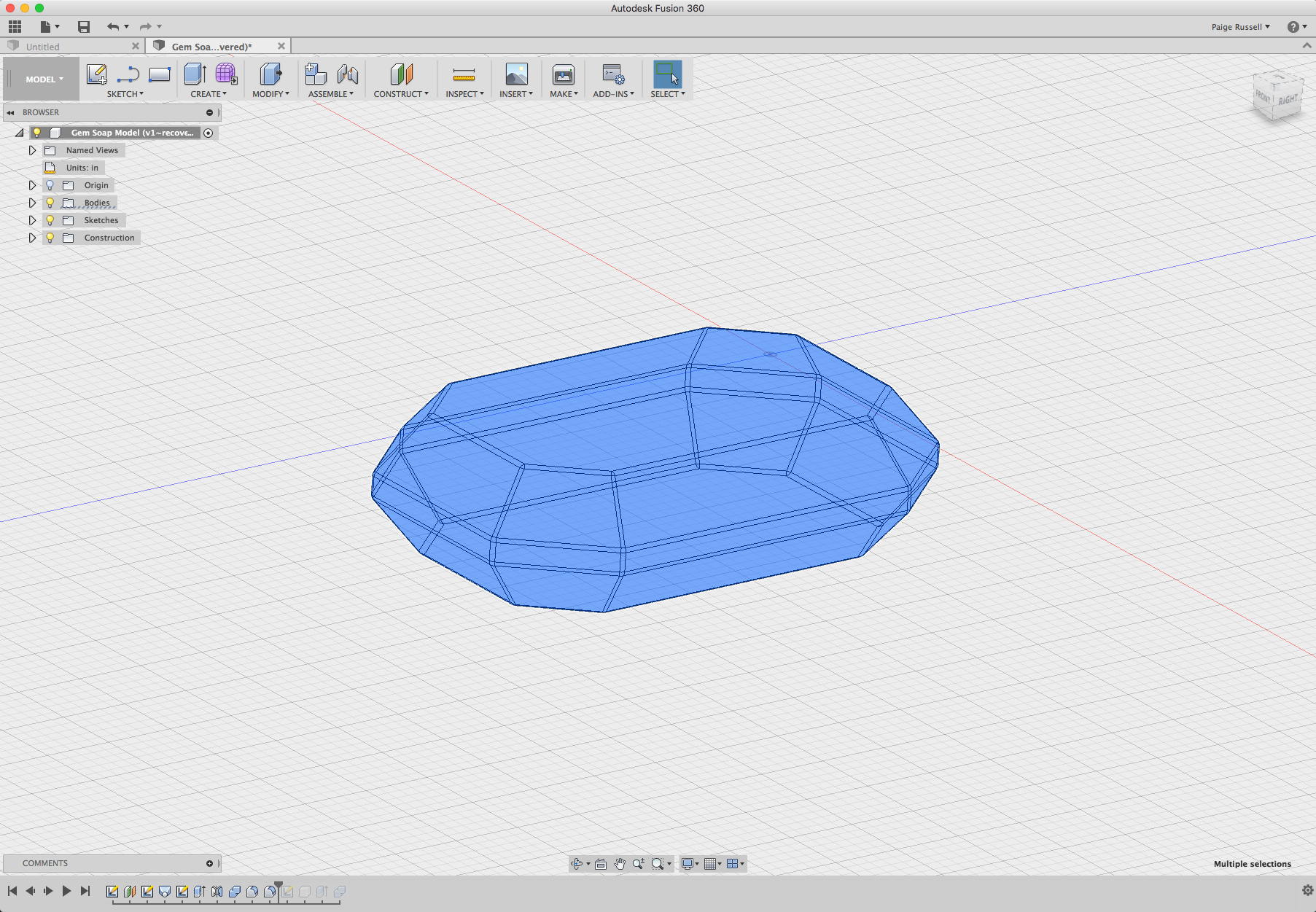Screen dimensions: 1316x912
Task: Click the Section Analysis icon under Construct
Action: pos(401,74)
